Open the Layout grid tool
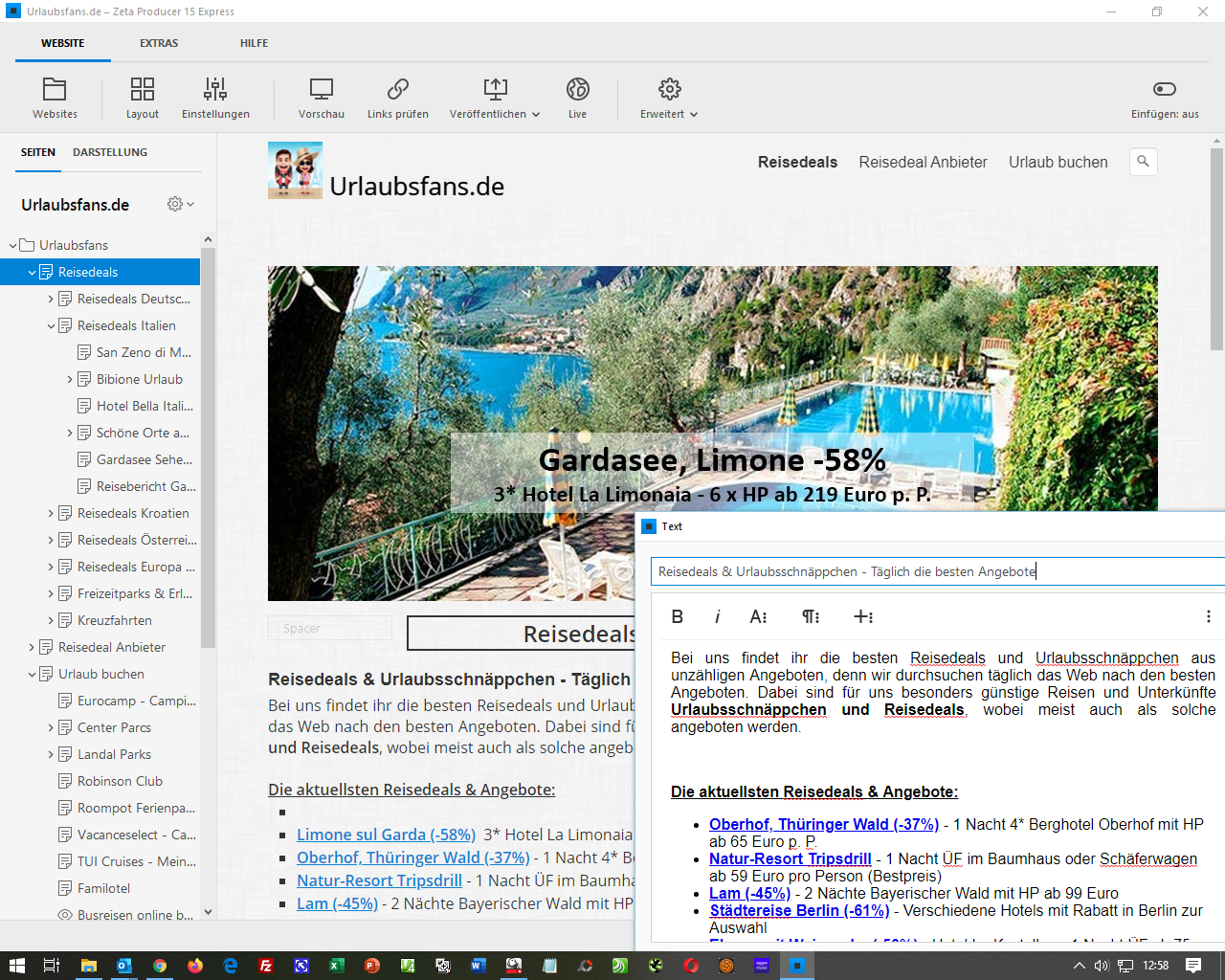The width and height of the screenshot is (1225, 980). coord(143,90)
